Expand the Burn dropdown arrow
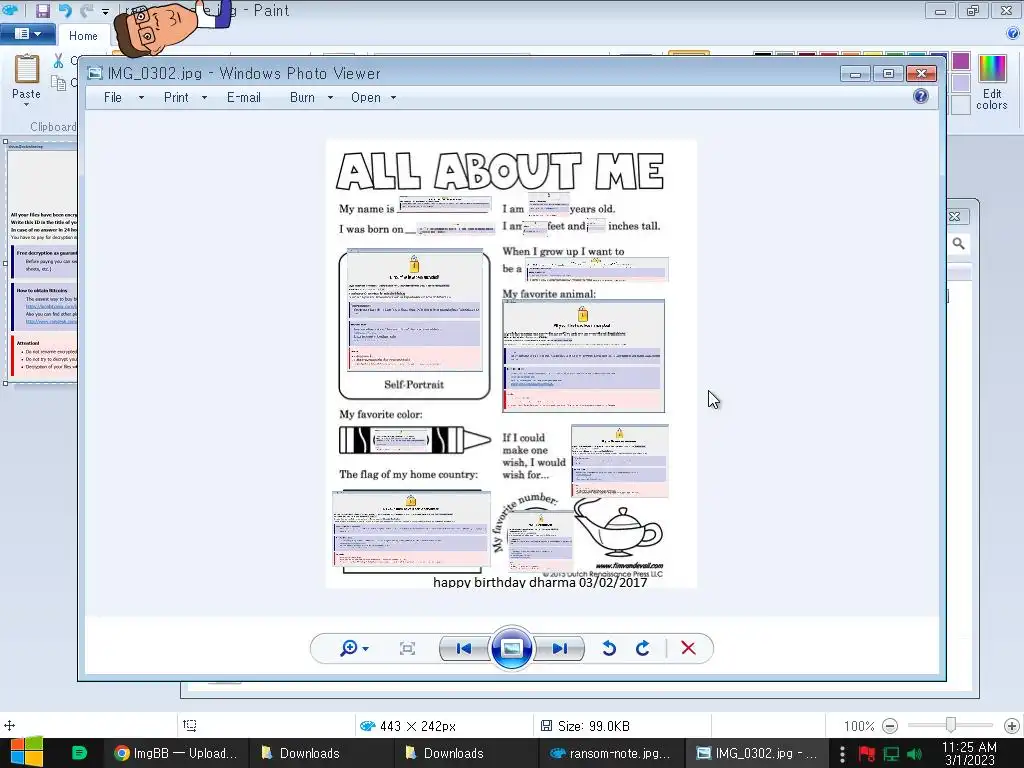The width and height of the screenshot is (1024, 768). tap(330, 98)
